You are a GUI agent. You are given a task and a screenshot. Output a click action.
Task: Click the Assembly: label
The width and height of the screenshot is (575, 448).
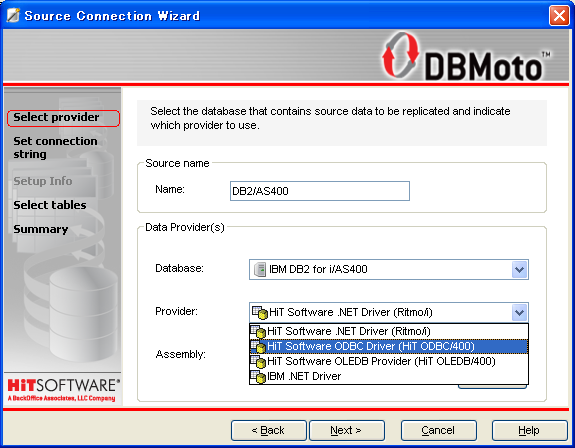[180, 354]
